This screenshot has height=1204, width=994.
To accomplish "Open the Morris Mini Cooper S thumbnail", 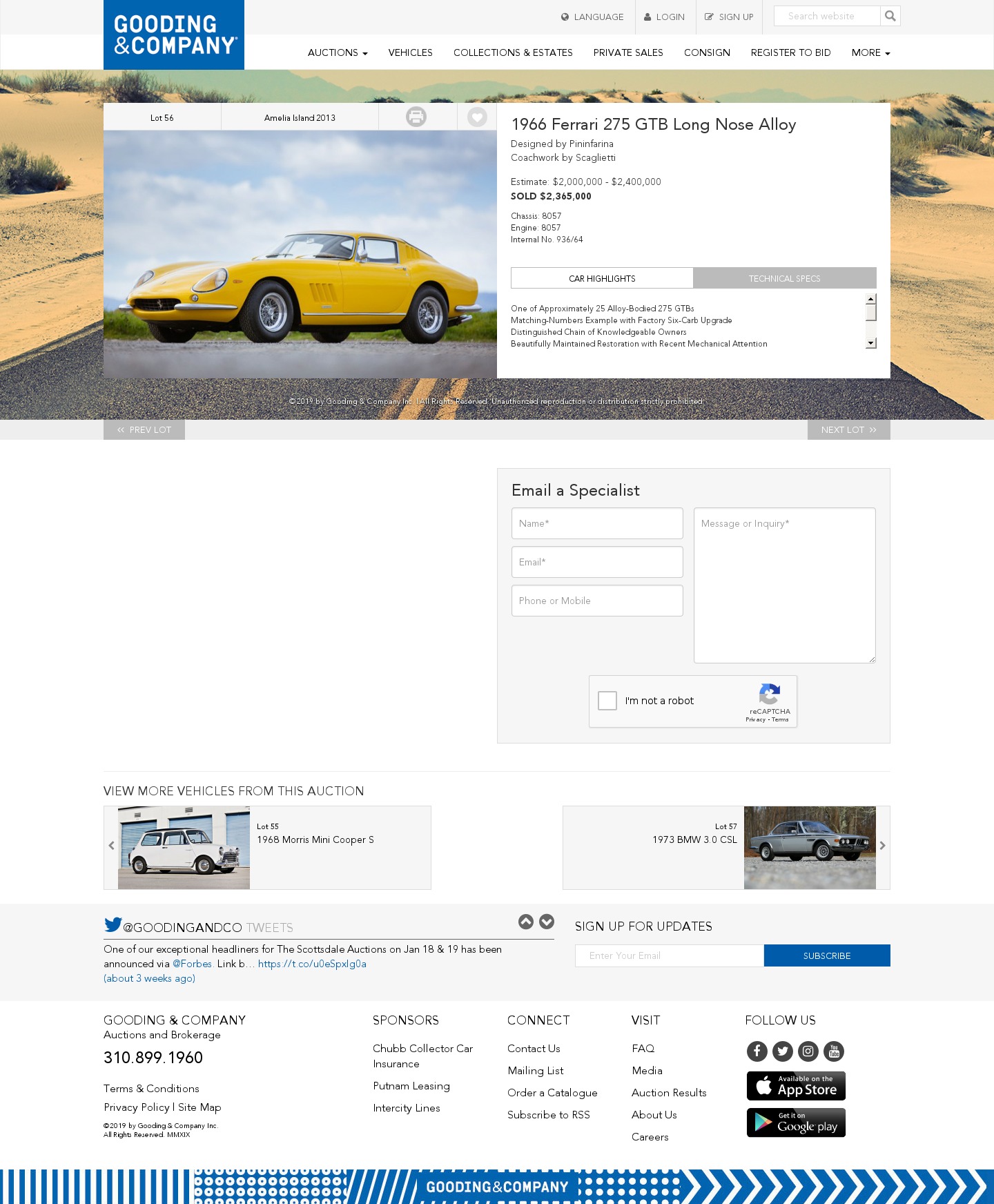I will click(184, 848).
